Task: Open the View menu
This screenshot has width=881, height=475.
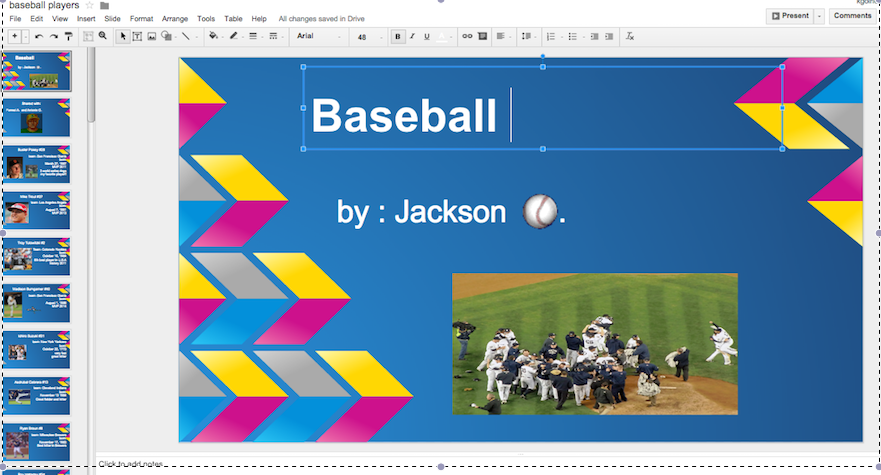Action: tap(60, 19)
